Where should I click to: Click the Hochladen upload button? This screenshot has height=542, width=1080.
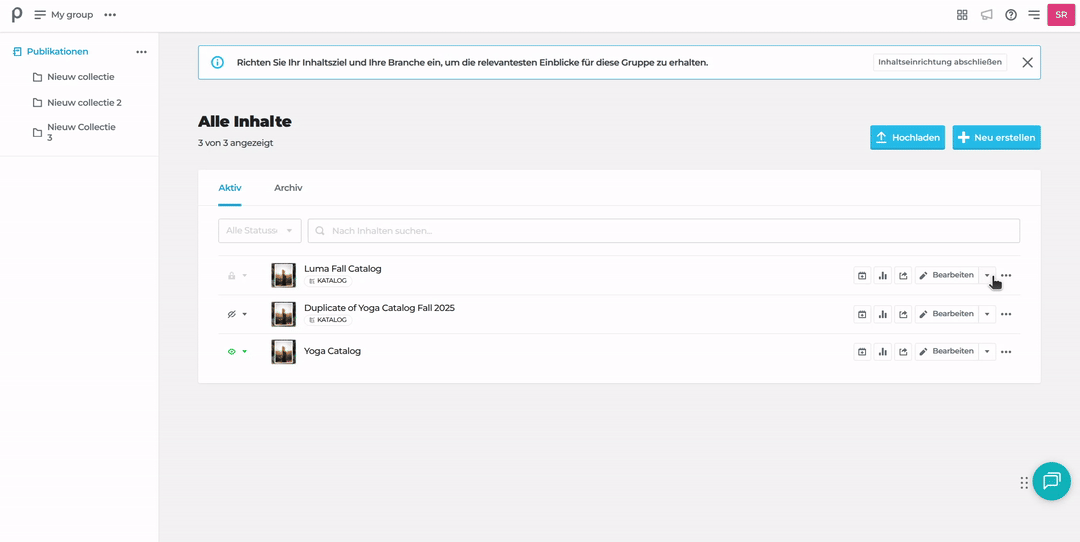tap(906, 138)
